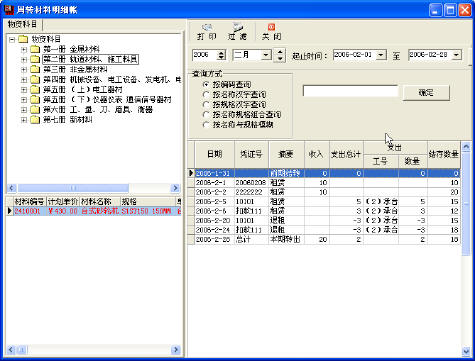This screenshot has width=475, height=361.
Task: Select the 按编码查询 radio button
Action: coord(206,84)
